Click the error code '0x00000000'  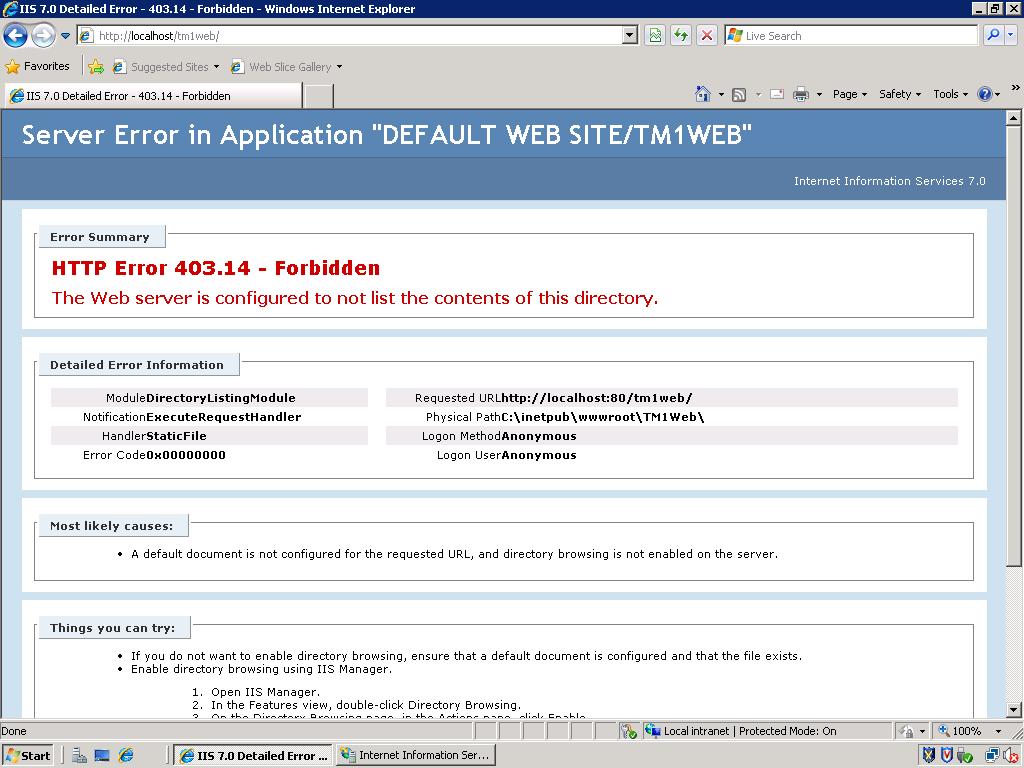186,455
